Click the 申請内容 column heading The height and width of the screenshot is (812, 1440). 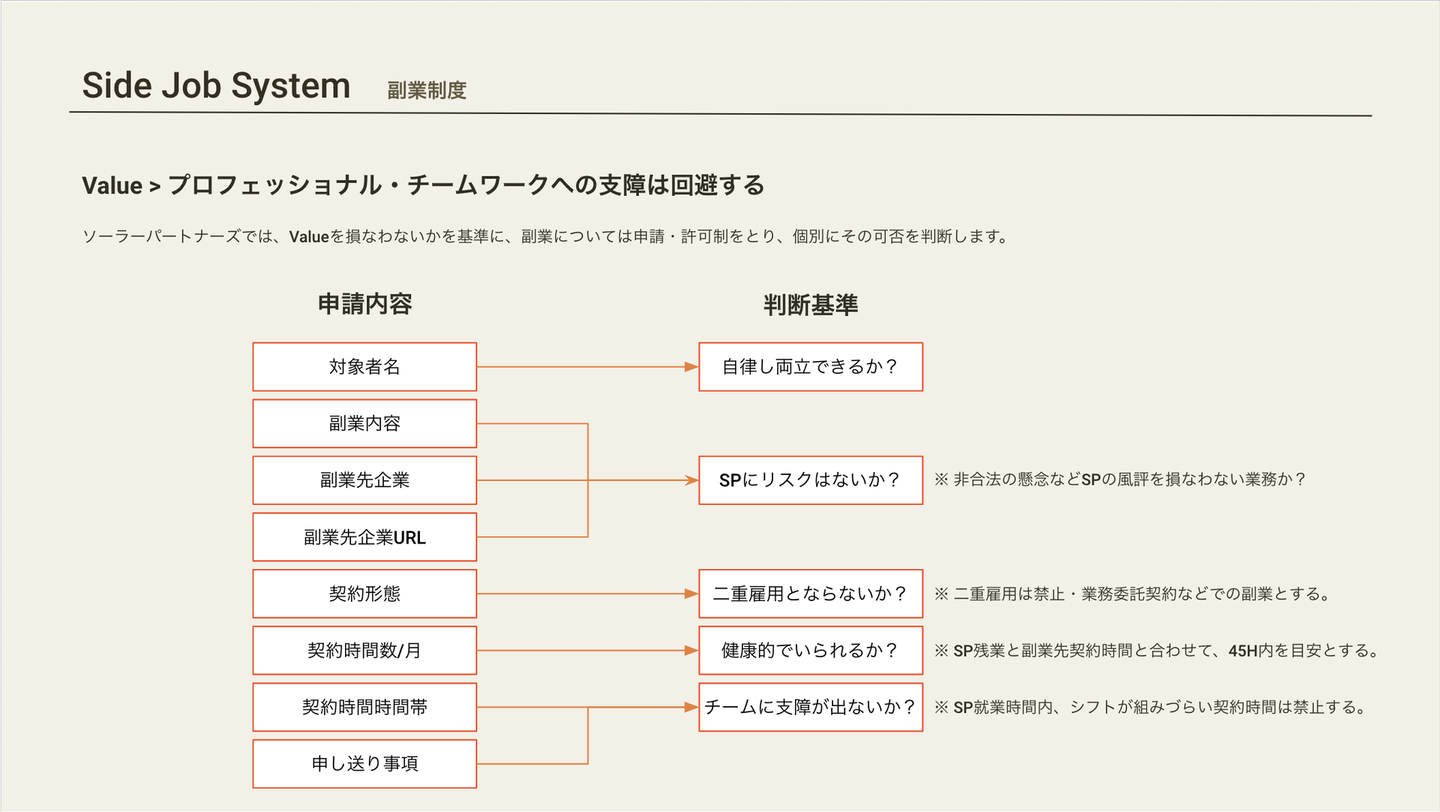pyautogui.click(x=364, y=305)
